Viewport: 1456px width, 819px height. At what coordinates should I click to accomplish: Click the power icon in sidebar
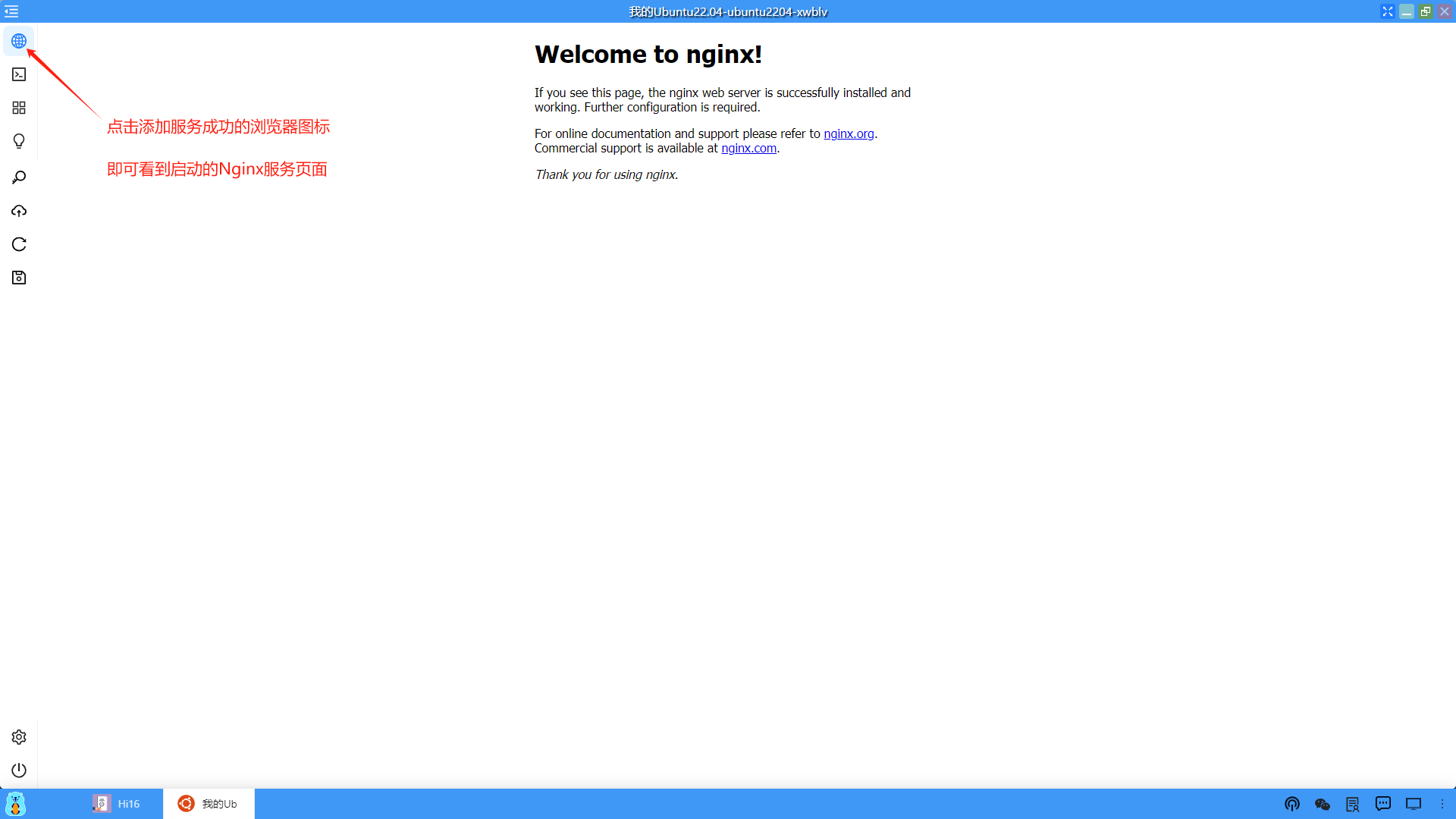(19, 770)
